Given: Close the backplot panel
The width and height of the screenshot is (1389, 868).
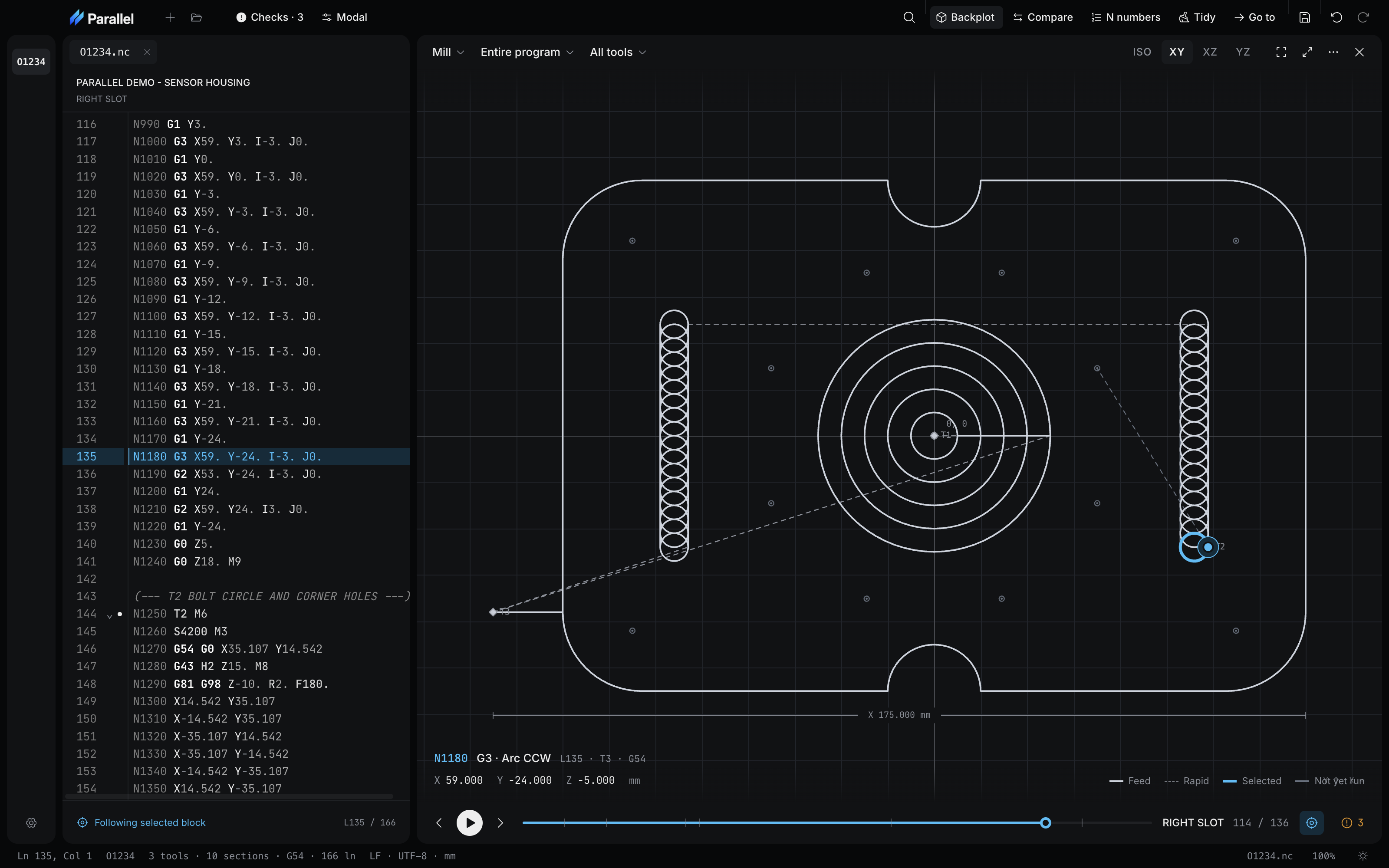Looking at the screenshot, I should (1359, 52).
